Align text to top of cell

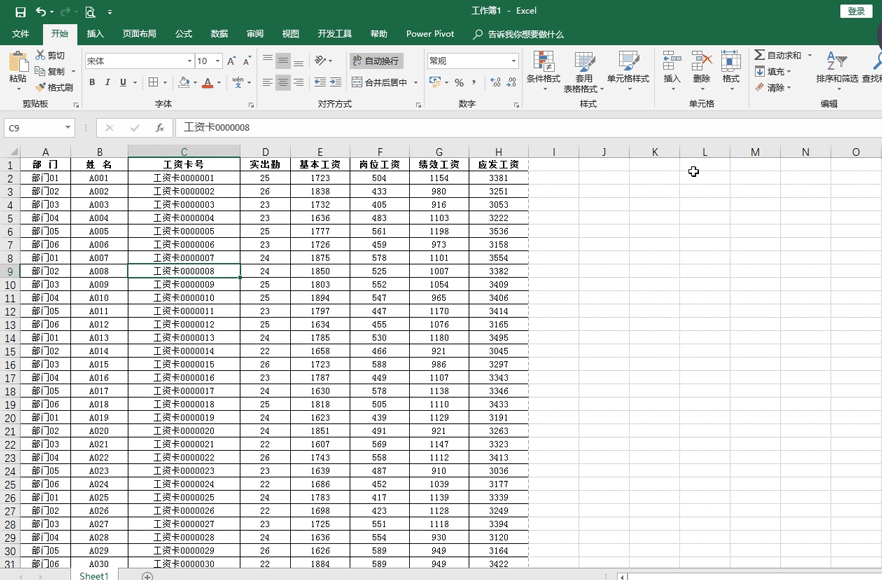pos(268,61)
